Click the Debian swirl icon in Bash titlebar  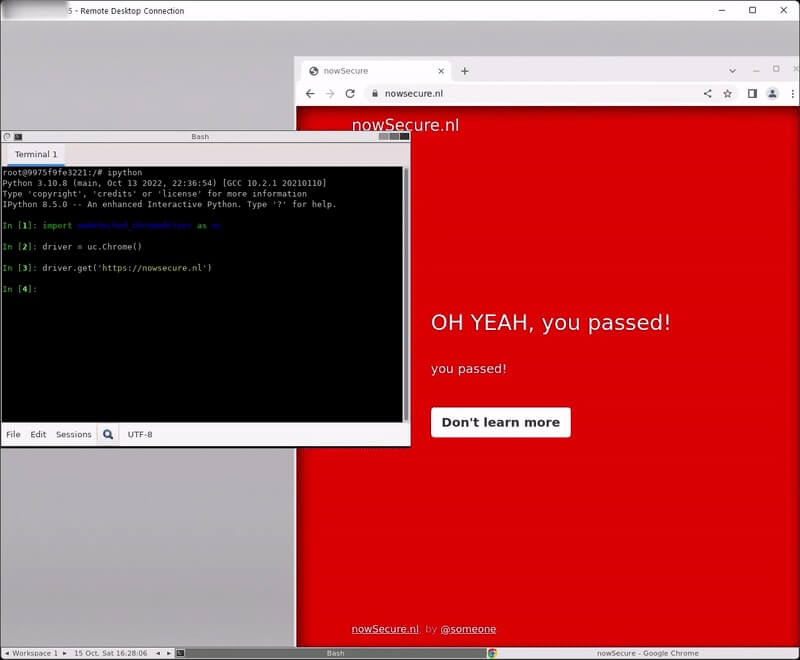point(7,137)
